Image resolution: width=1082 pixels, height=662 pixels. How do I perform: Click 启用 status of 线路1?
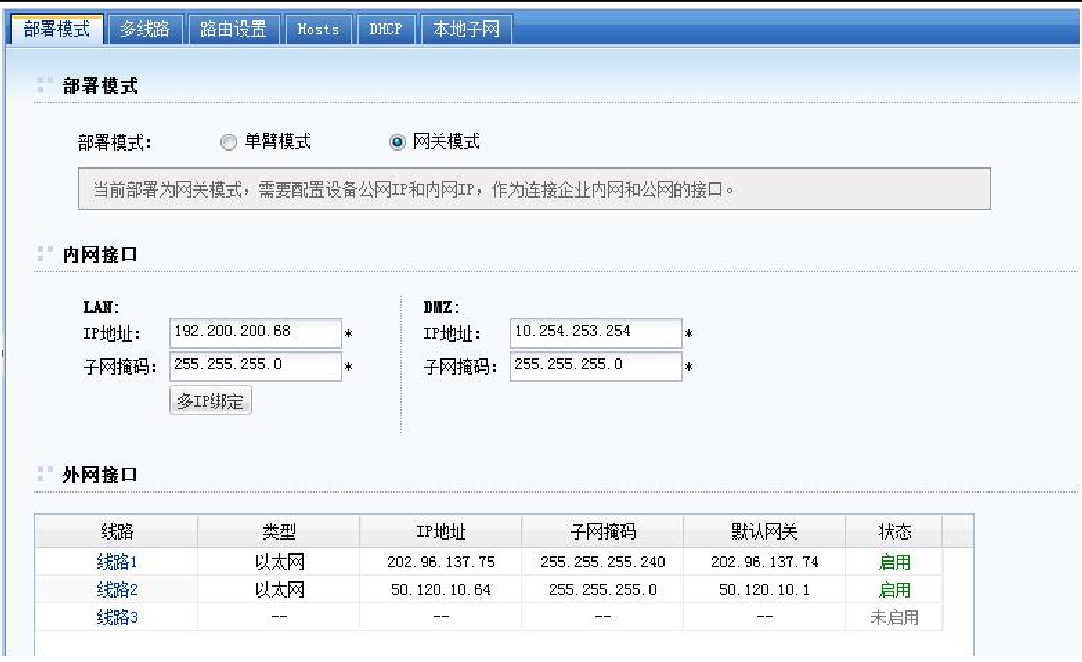click(894, 562)
